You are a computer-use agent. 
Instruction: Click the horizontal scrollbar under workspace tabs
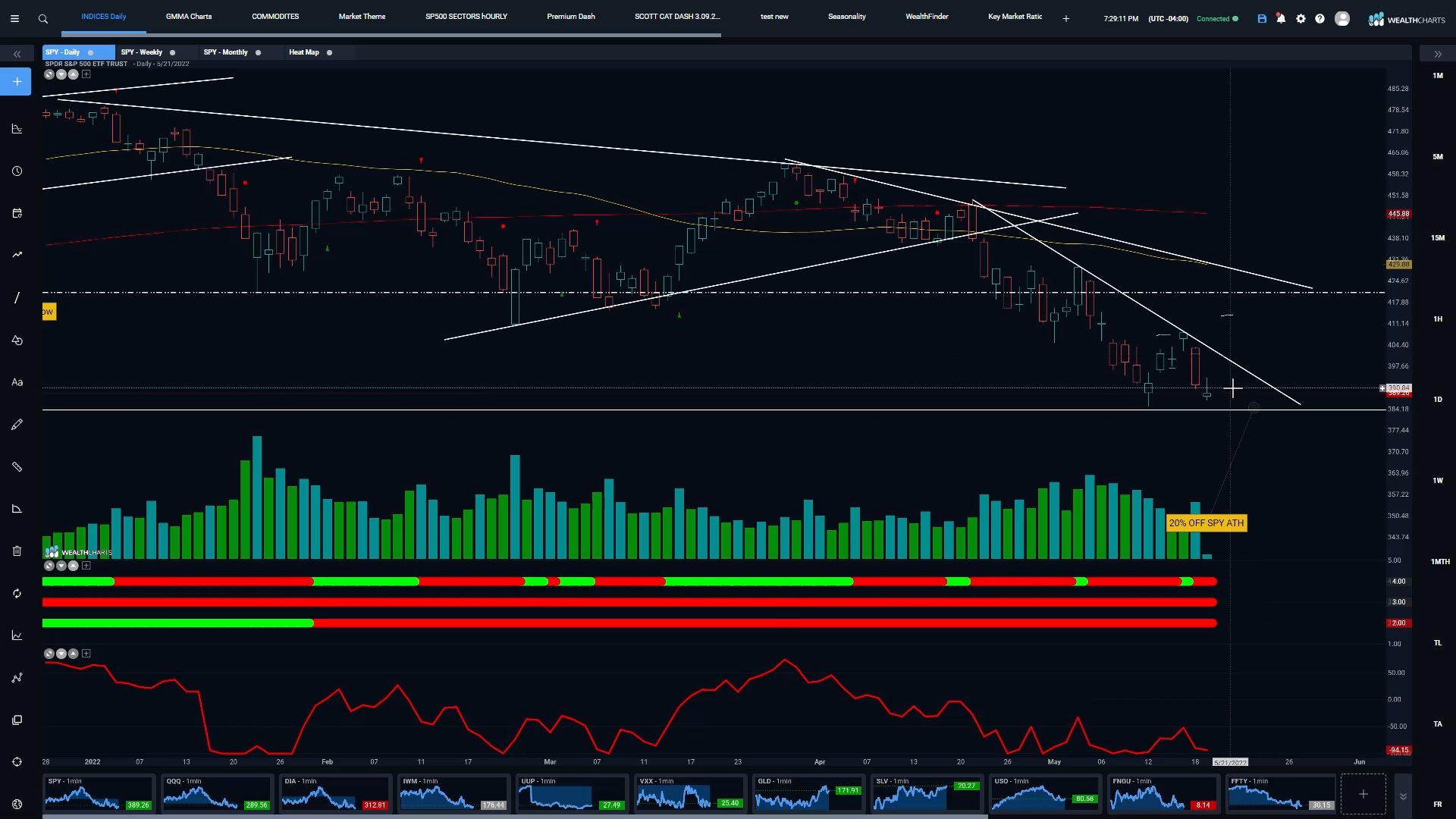click(x=391, y=35)
